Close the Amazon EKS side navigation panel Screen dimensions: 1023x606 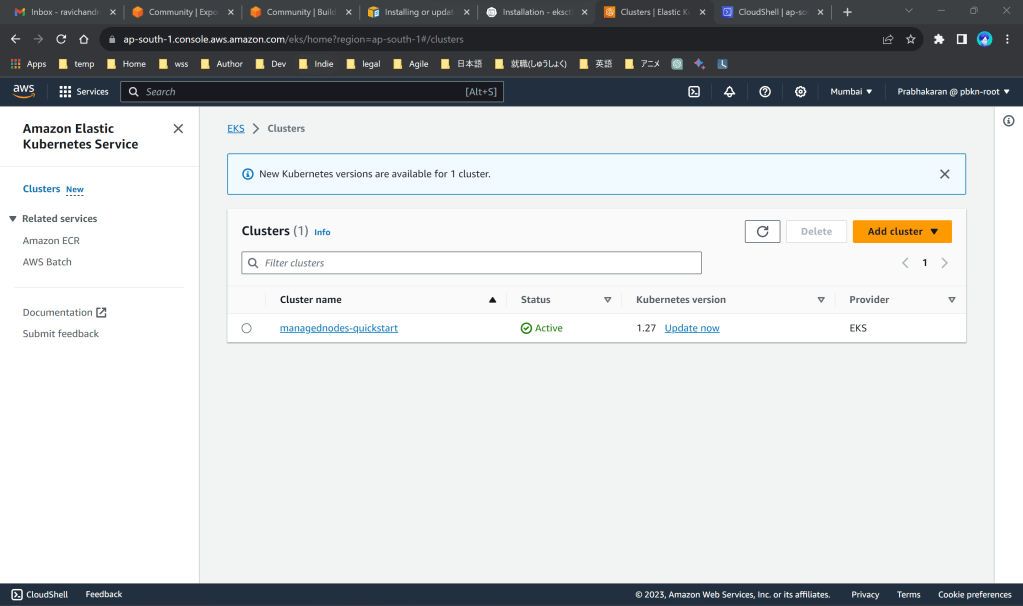[x=178, y=129]
